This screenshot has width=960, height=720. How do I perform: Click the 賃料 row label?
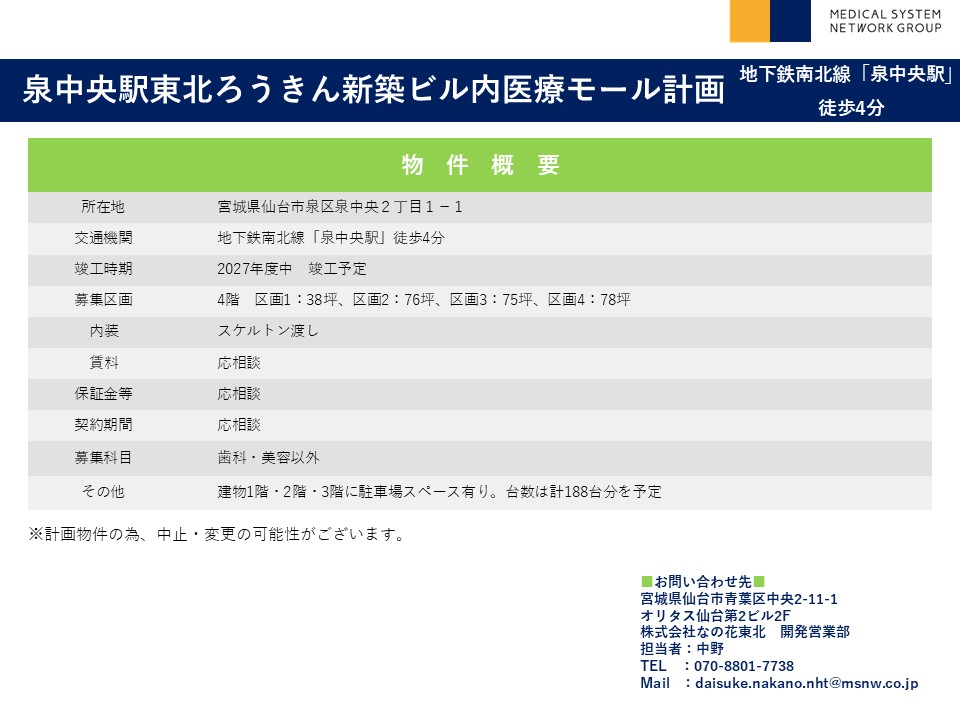coord(103,362)
